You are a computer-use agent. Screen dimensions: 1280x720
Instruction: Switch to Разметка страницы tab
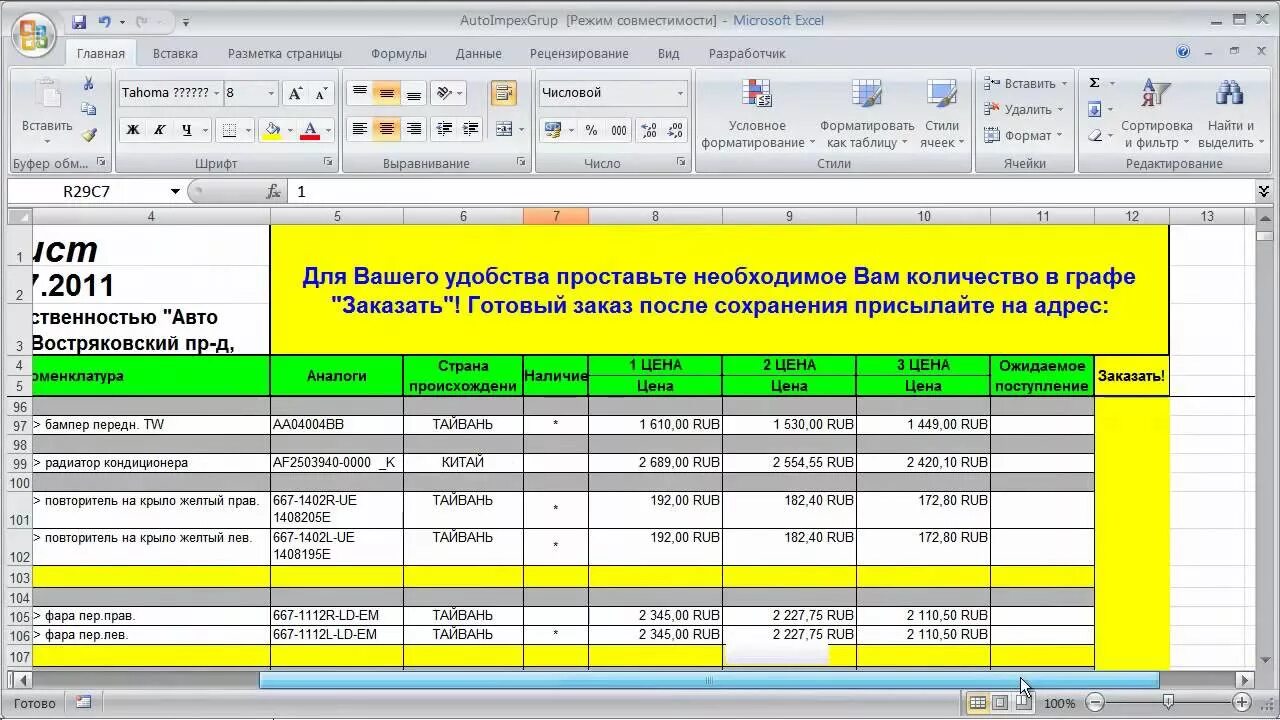click(285, 53)
